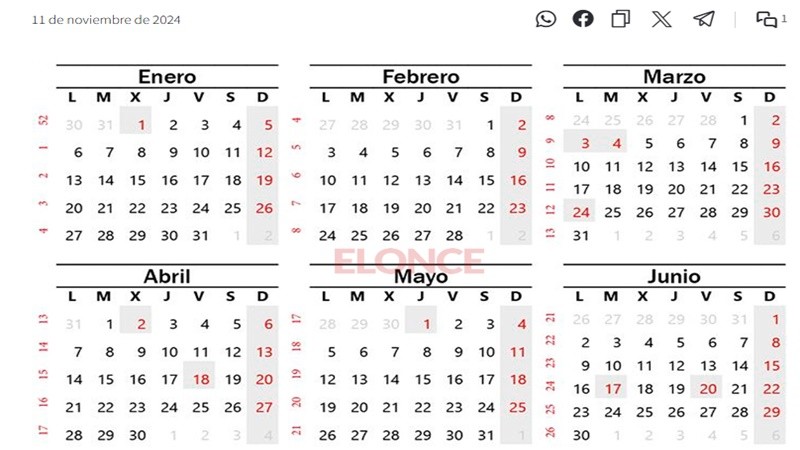This screenshot has height=450, width=800.
Task: Click the Junio month heading
Action: [x=674, y=277]
